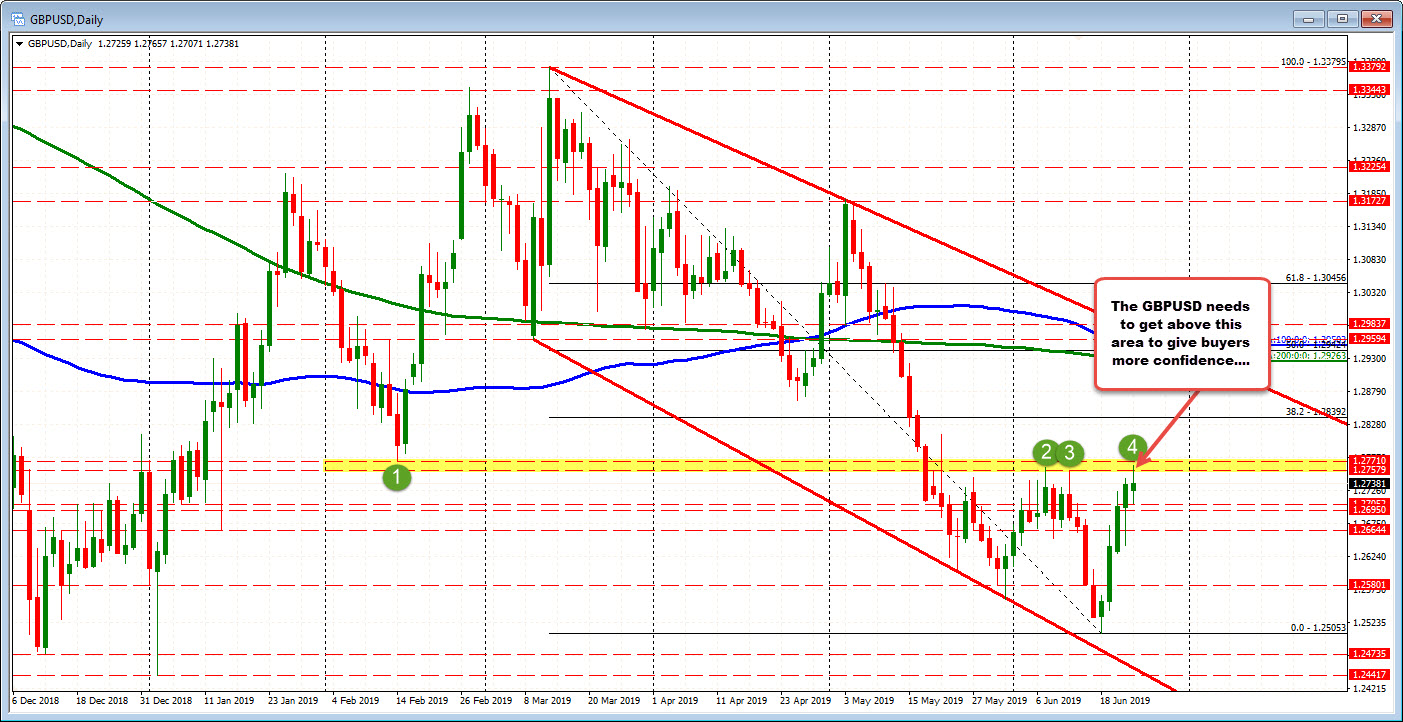Image resolution: width=1403 pixels, height=722 pixels.
Task: Click the 23 Apr 2019 date label
Action: click(x=806, y=701)
